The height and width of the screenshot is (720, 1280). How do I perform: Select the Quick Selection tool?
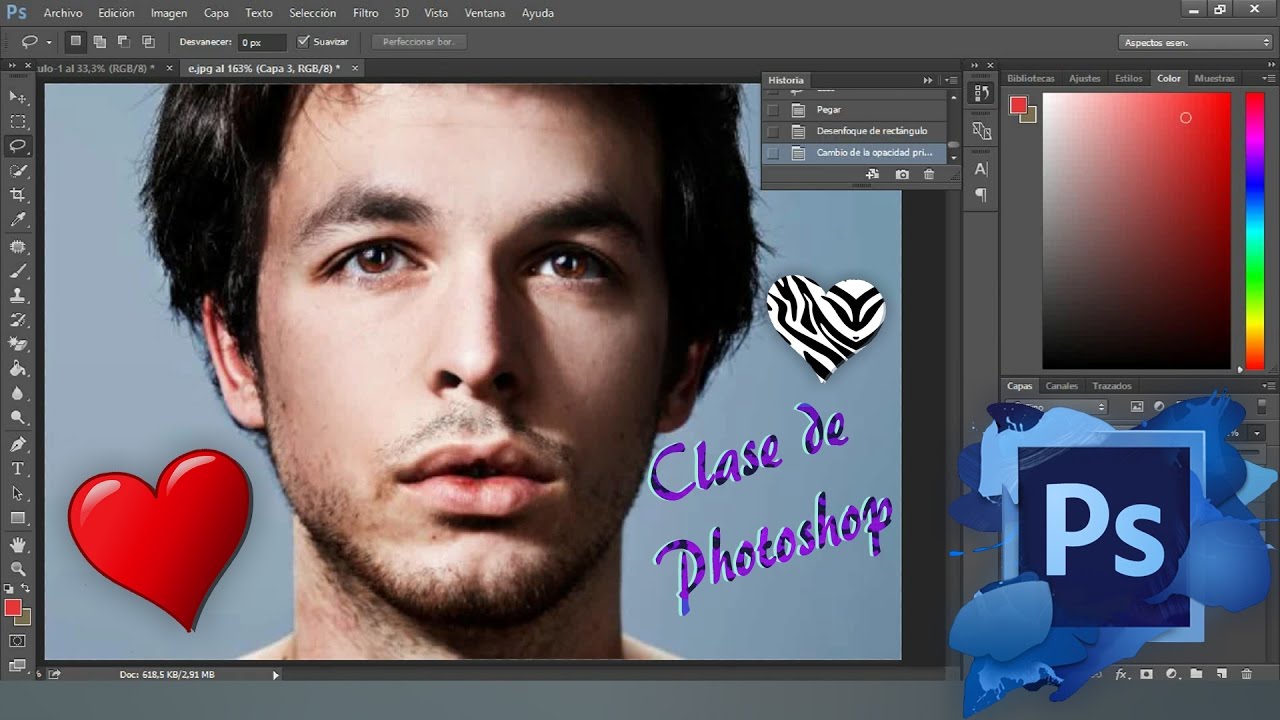[18, 171]
